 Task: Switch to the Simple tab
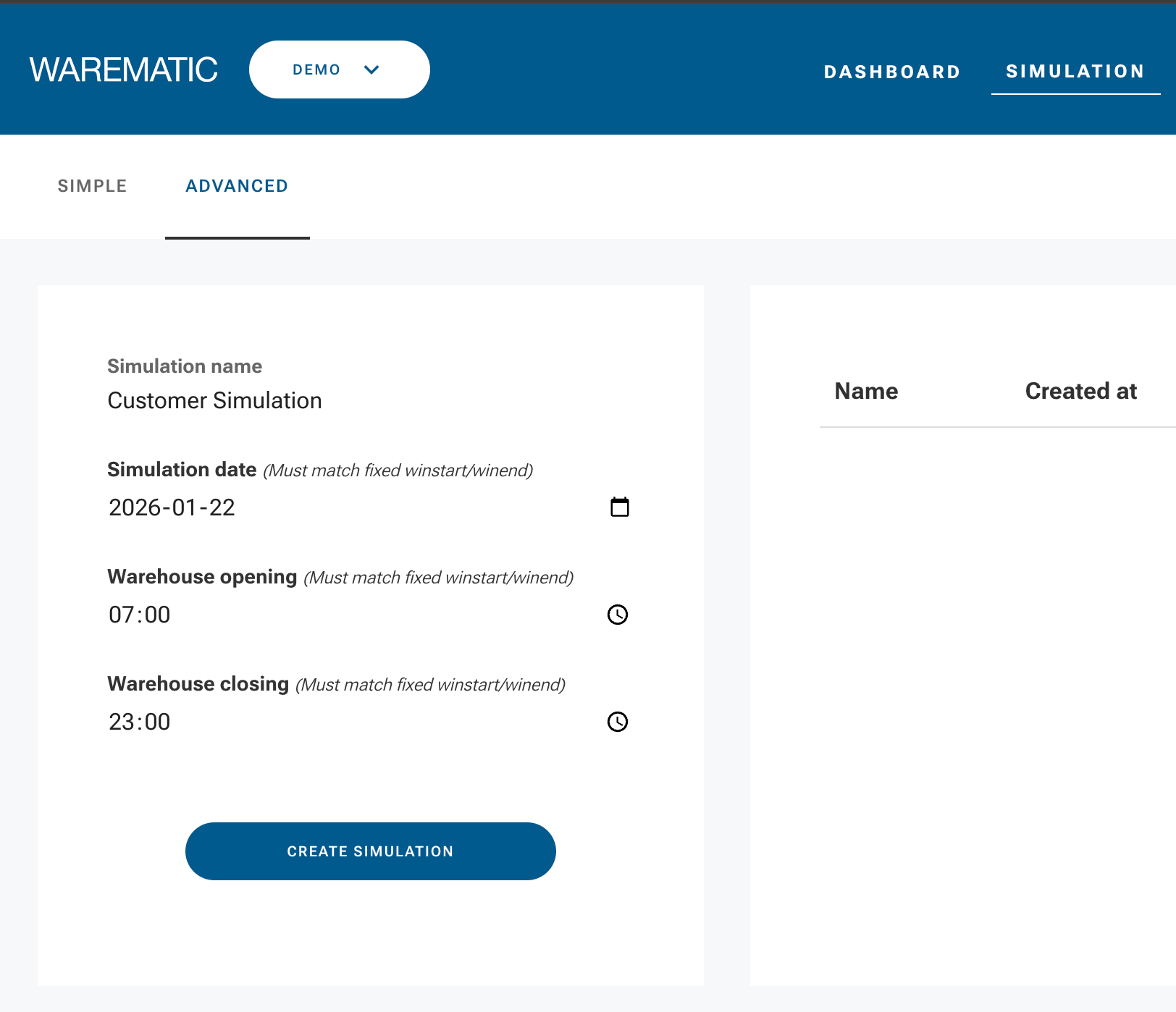92,186
